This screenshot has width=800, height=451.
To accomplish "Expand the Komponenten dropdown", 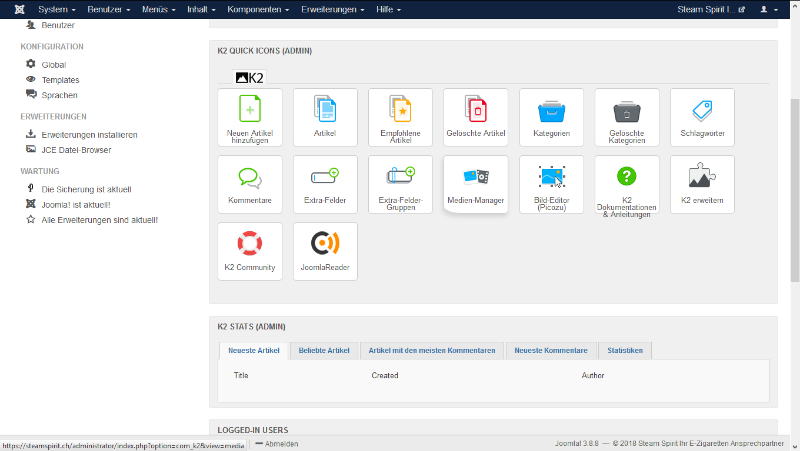I will coord(258,9).
